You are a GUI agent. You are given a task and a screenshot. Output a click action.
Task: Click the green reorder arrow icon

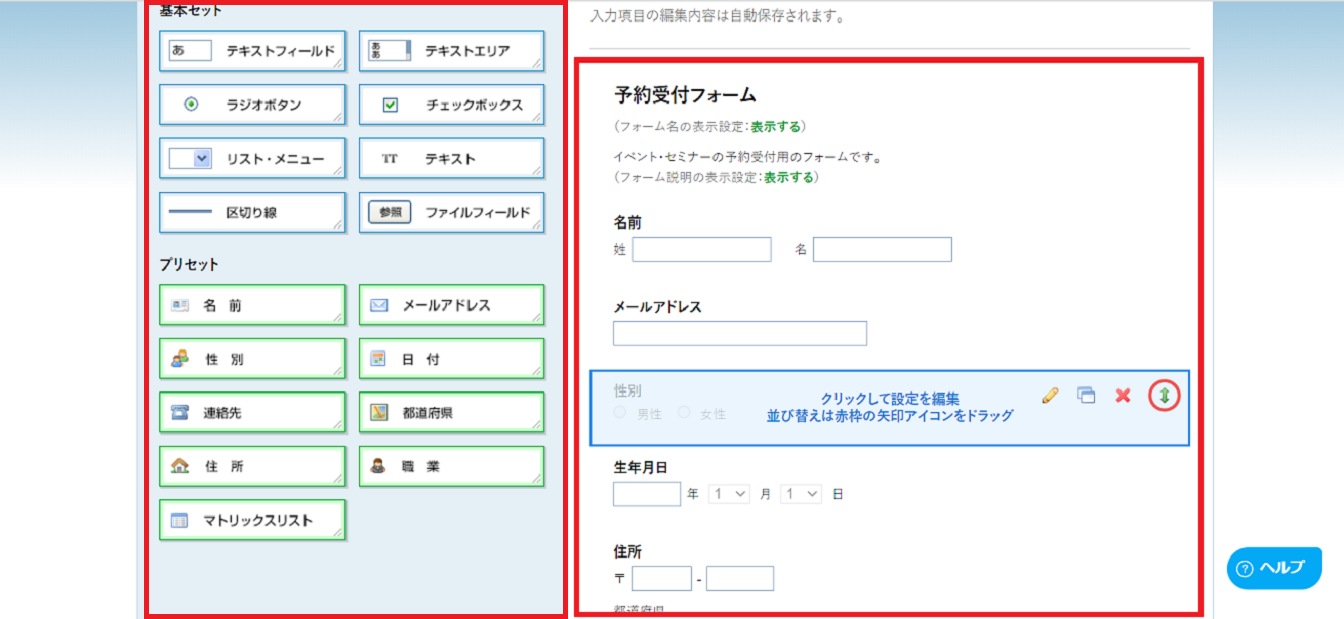click(1164, 395)
